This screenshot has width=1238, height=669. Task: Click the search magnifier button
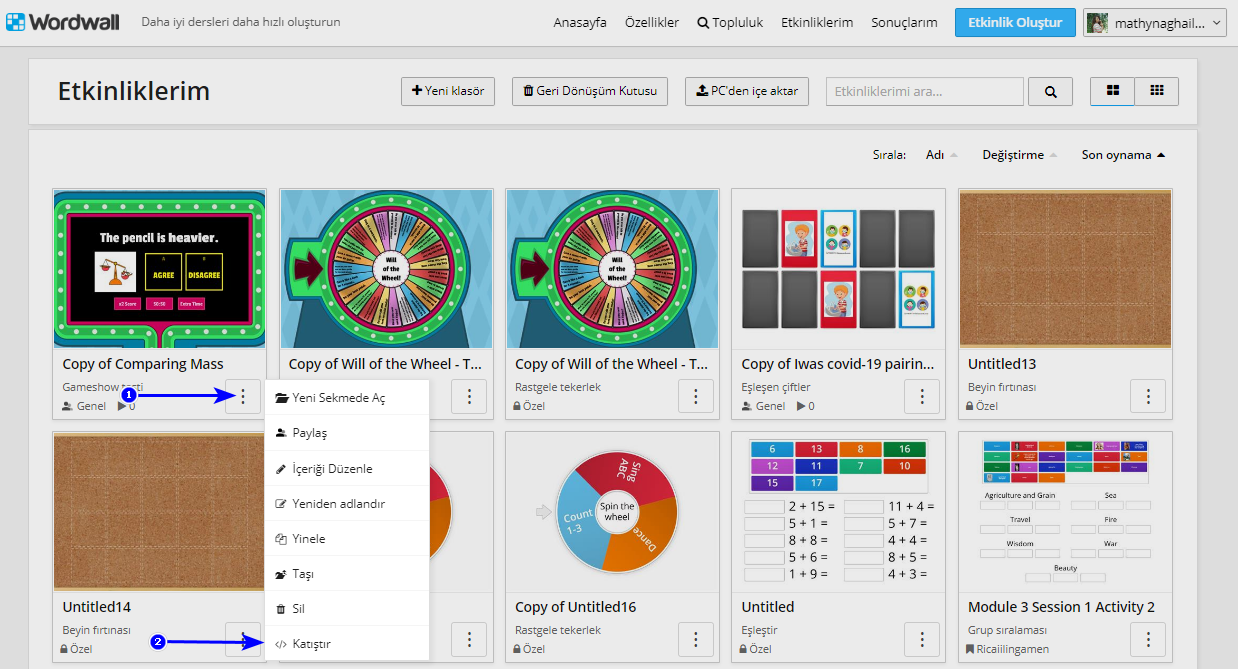[1050, 92]
